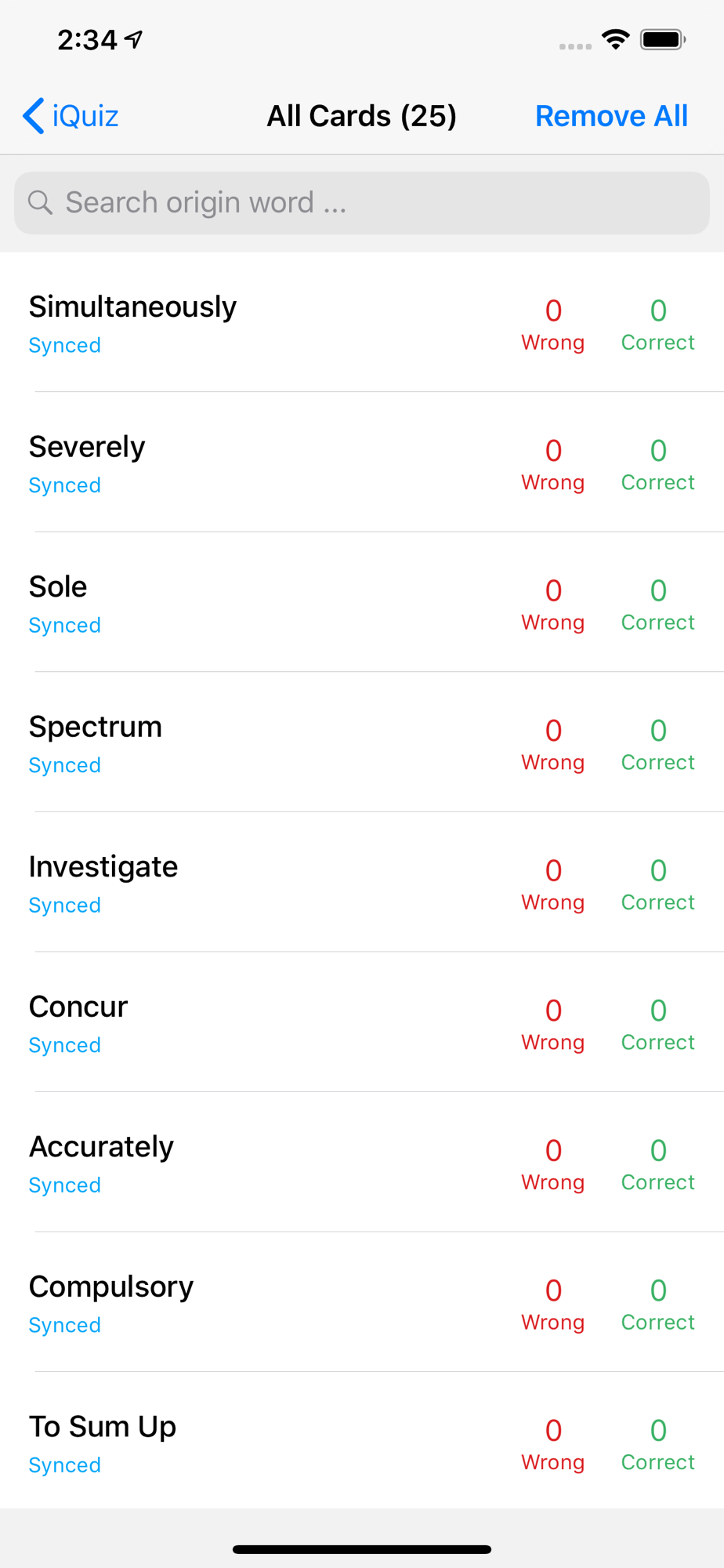Screen dimensions: 724x1568
Task: Tap the battery status icon
Action: click(663, 39)
